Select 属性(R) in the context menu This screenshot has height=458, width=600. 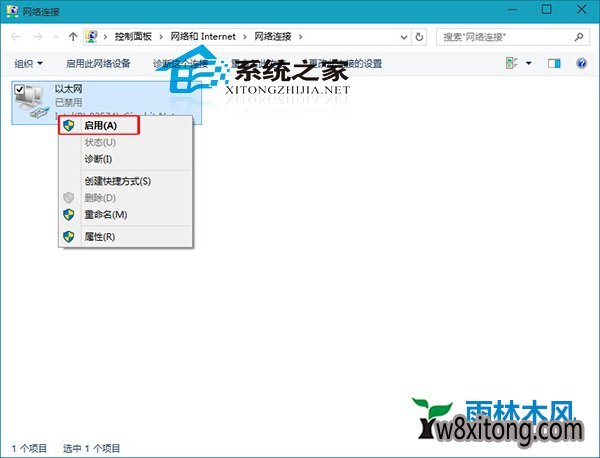point(99,237)
